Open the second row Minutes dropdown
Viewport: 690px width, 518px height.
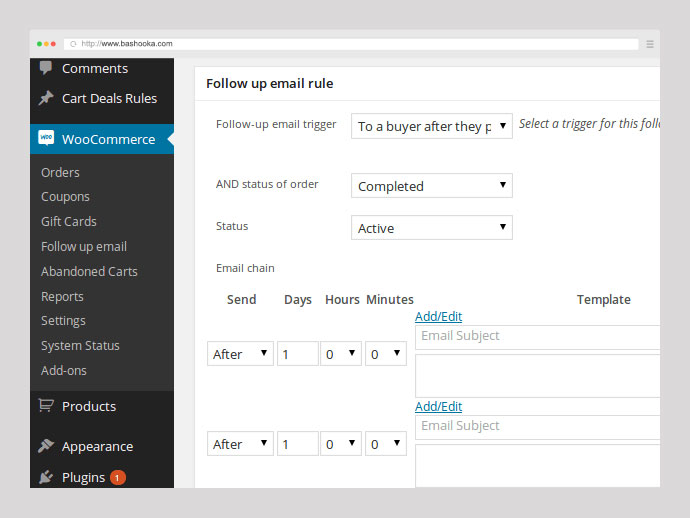tap(386, 444)
